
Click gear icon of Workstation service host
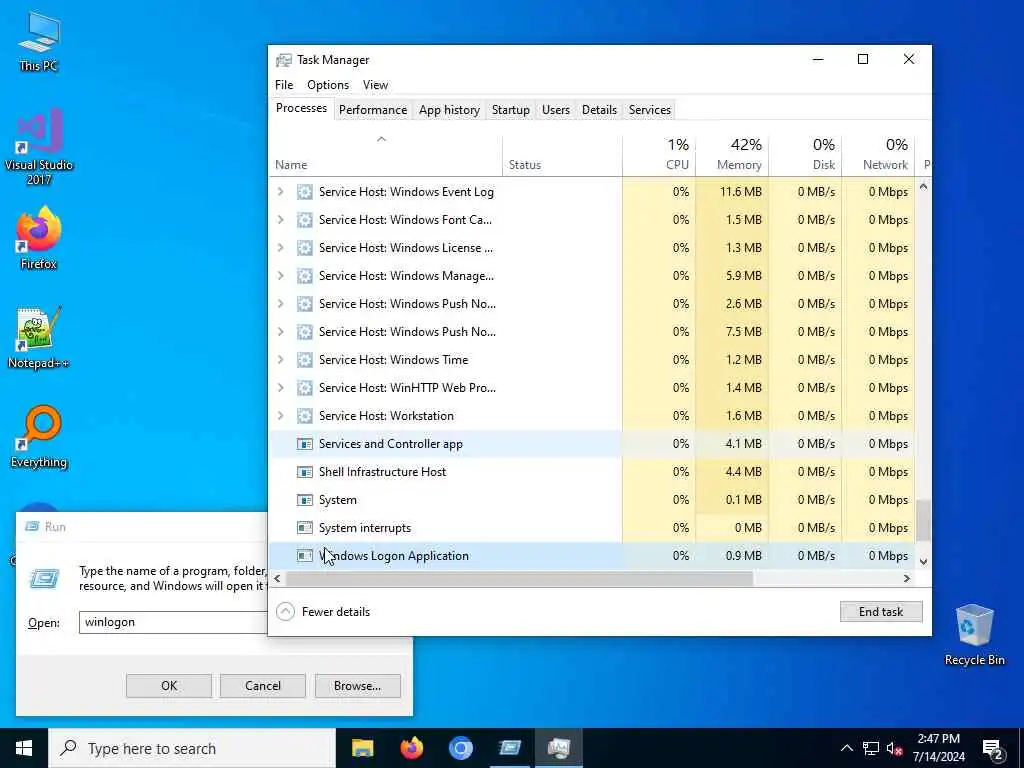304,416
